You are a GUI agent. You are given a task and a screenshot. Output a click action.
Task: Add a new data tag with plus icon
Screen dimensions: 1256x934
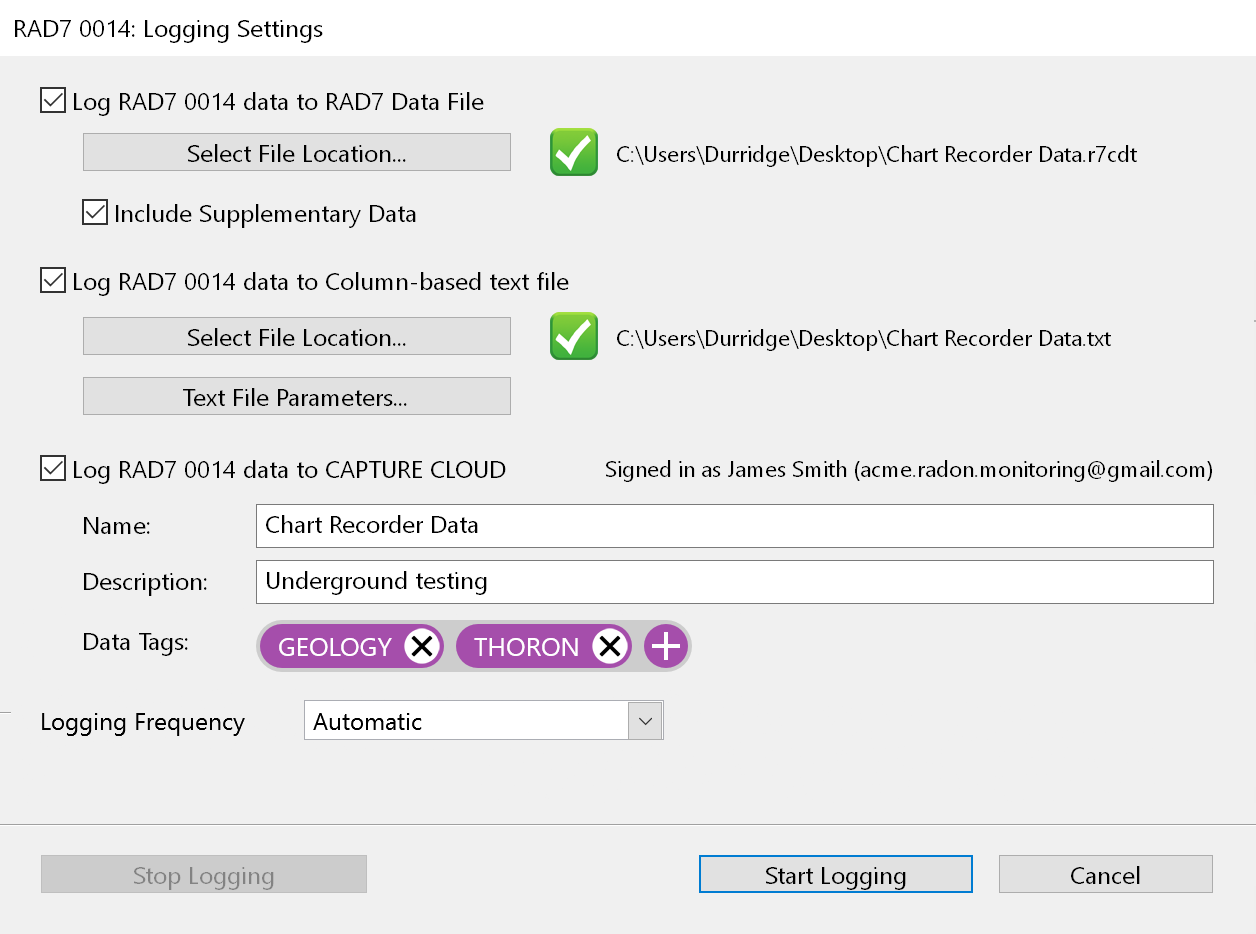coord(666,647)
